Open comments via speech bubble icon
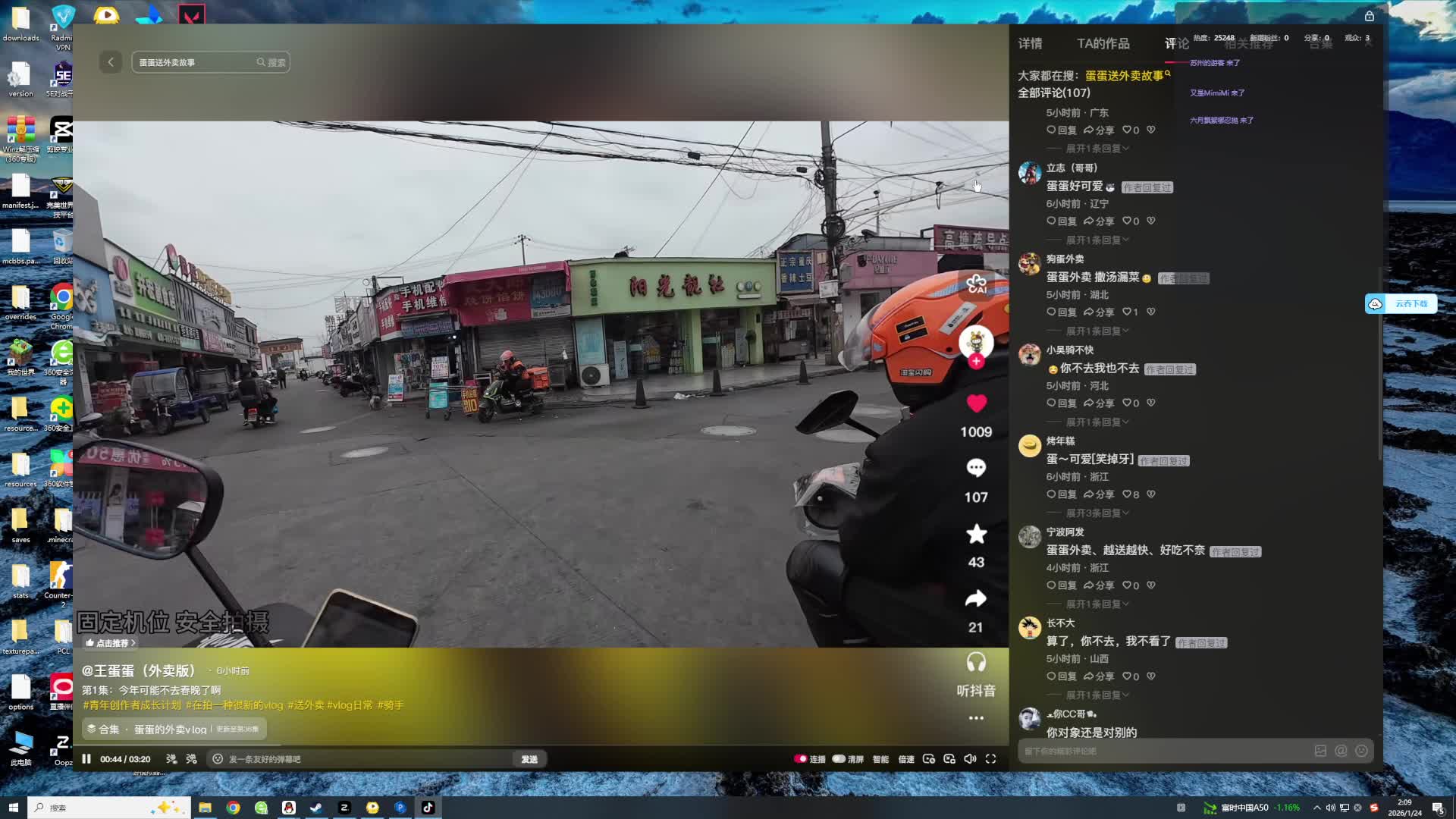Image resolution: width=1456 pixels, height=819 pixels. [976, 468]
